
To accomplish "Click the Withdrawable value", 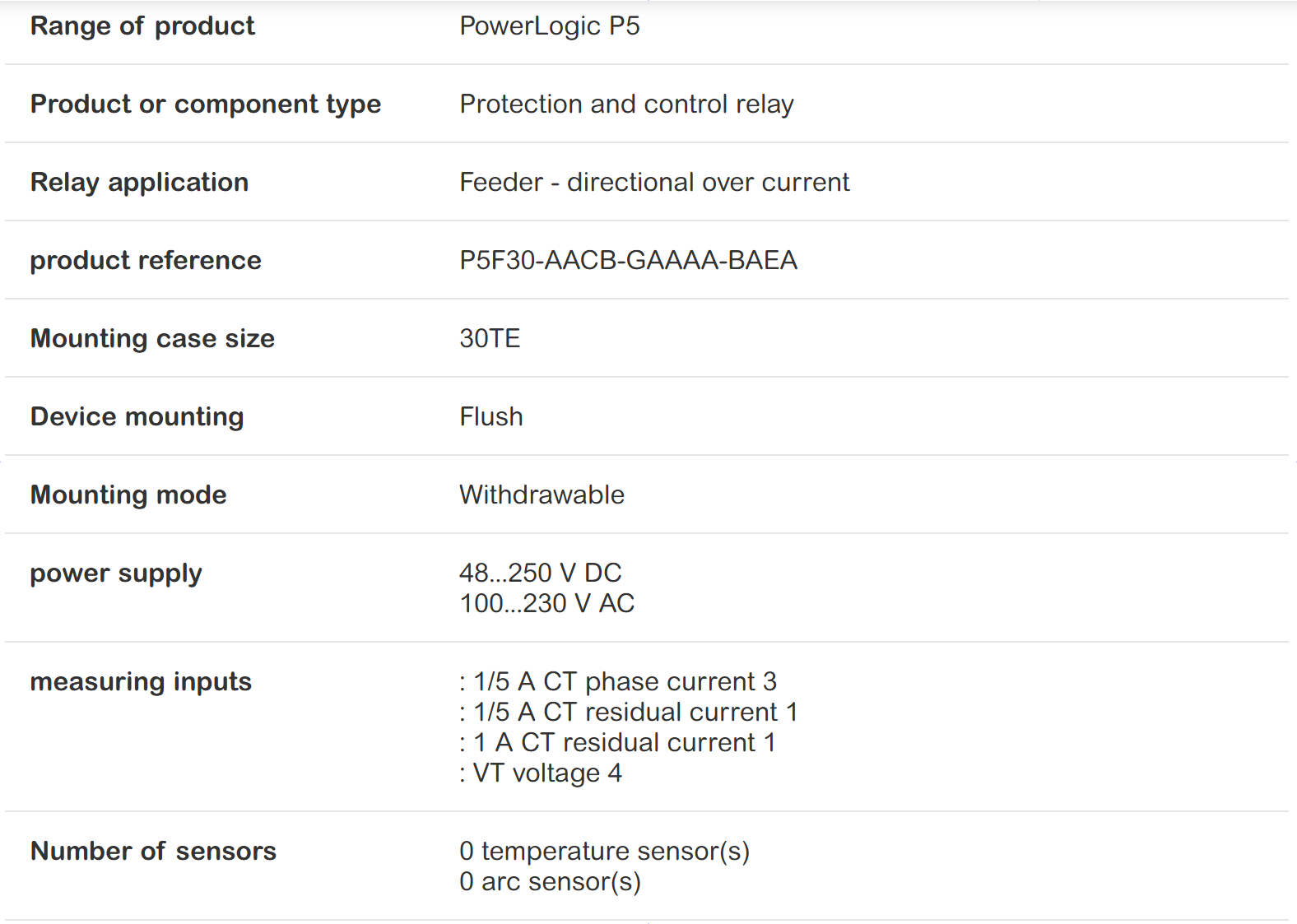I will coord(542,495).
